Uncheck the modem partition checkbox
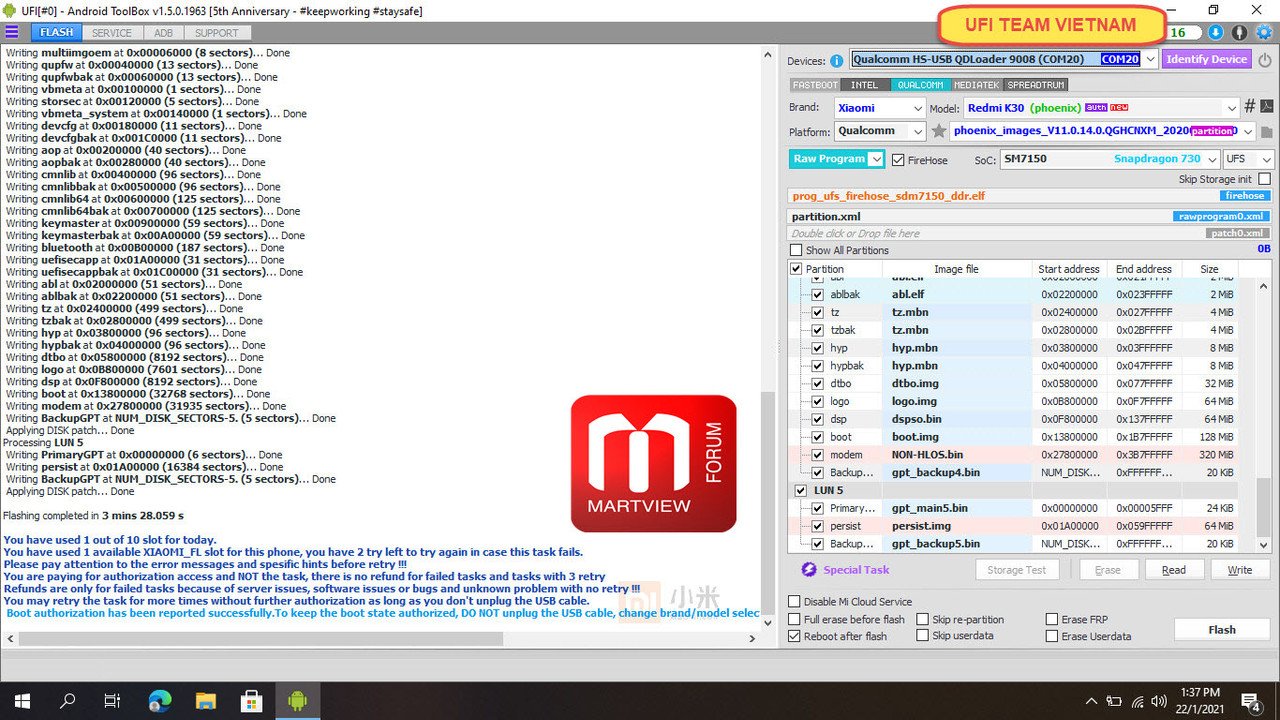Screen dimensions: 1280x720 click(x=818, y=455)
